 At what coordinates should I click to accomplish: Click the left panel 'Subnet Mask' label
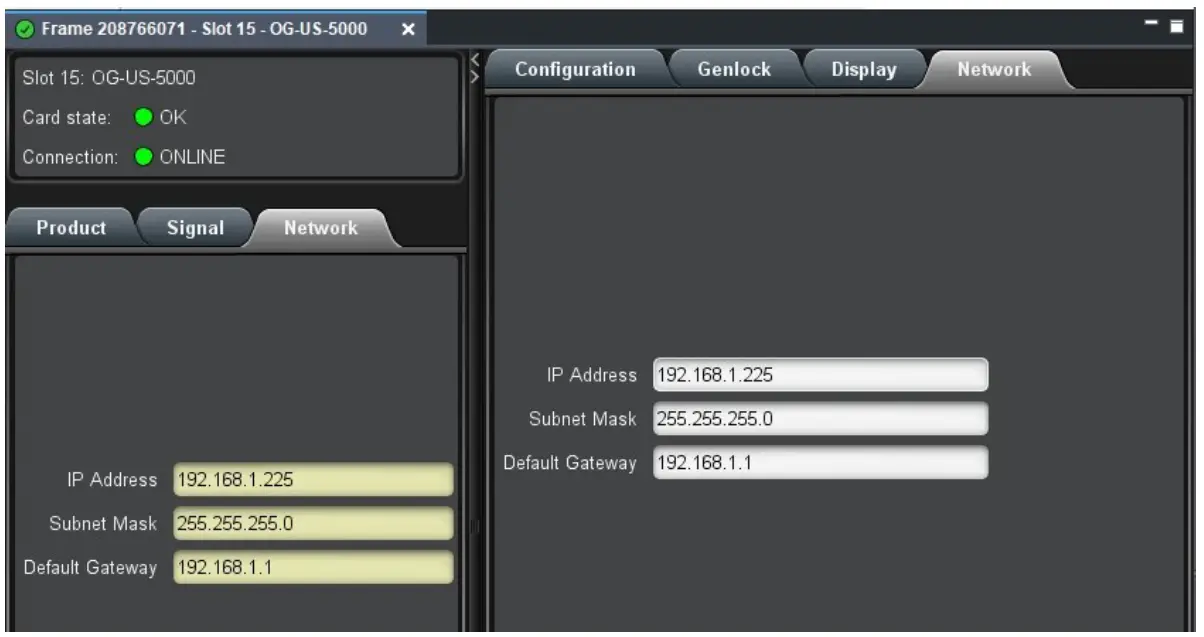point(103,523)
